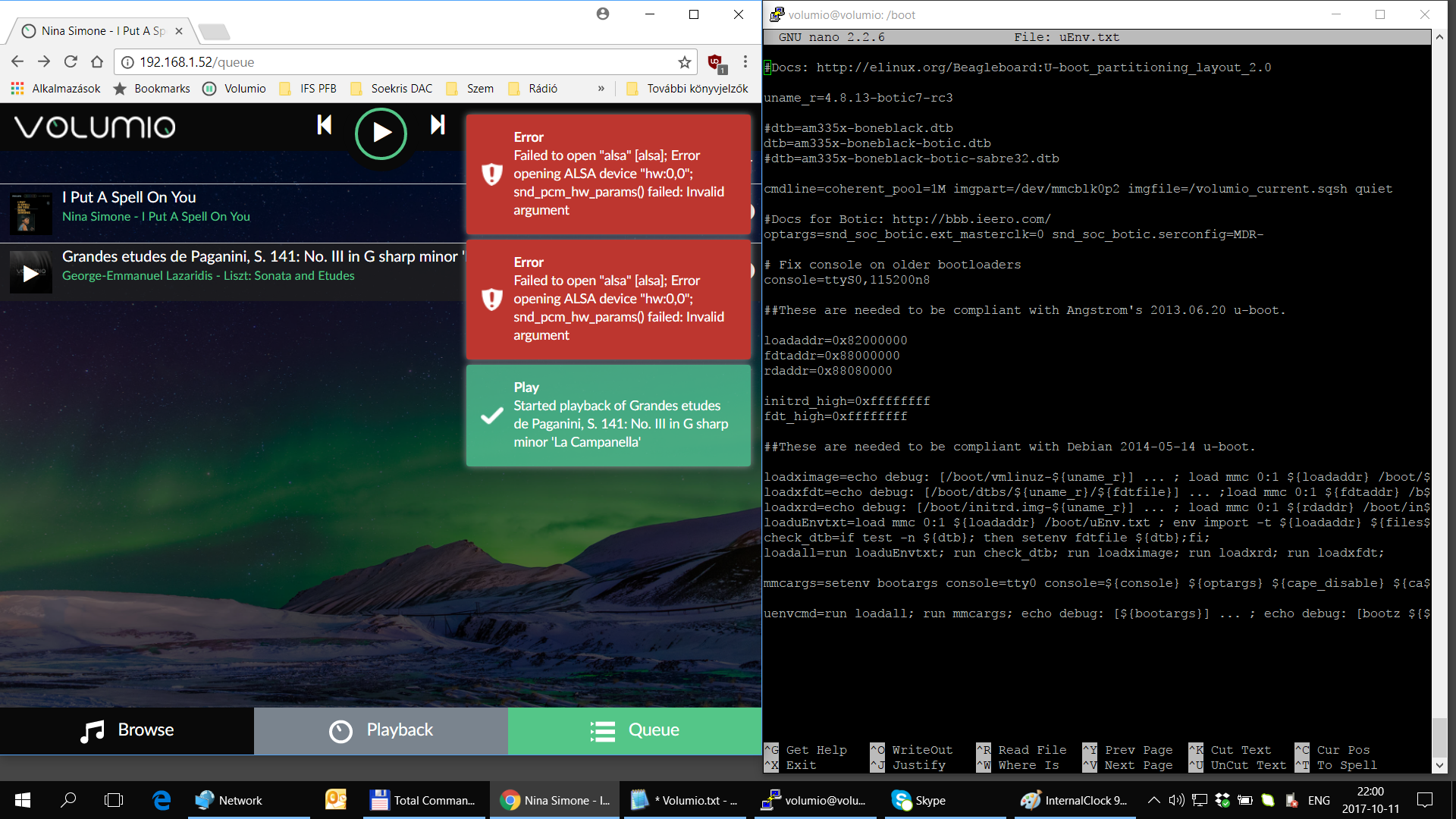Click the dtb=am335x-boneblack-botic.dtb line
Image resolution: width=1456 pixels, height=819 pixels.
click(877, 143)
